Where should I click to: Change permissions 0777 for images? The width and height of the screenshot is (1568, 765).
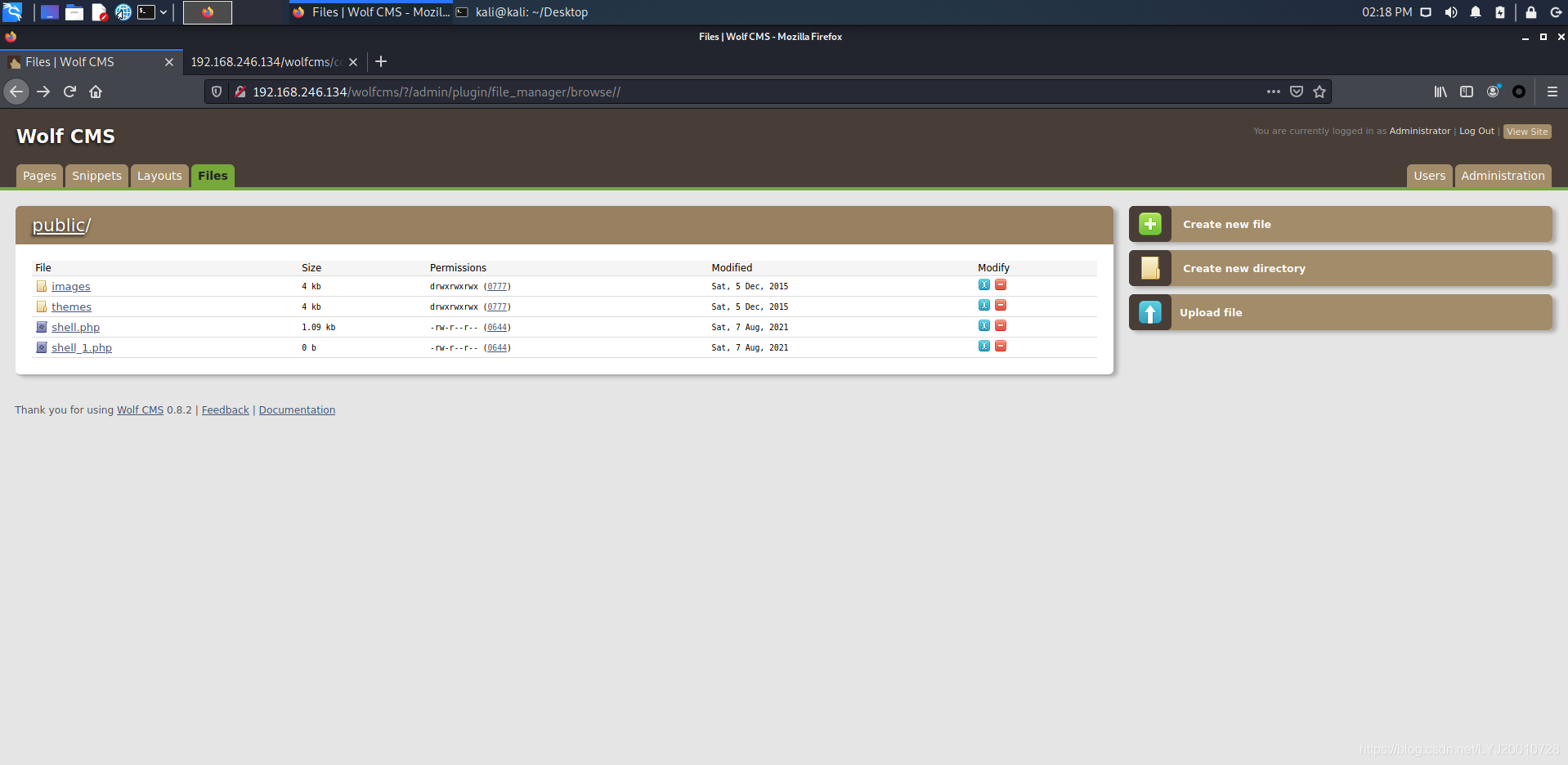(497, 287)
